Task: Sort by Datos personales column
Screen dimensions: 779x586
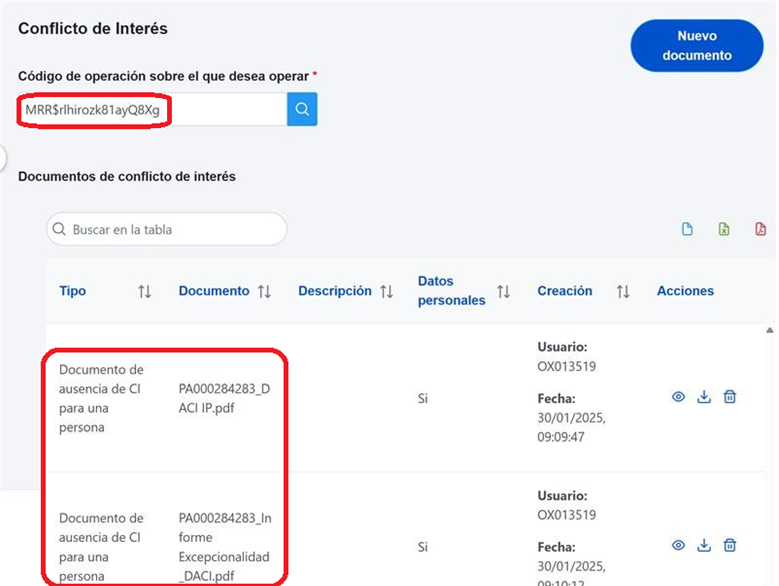Action: (x=503, y=291)
